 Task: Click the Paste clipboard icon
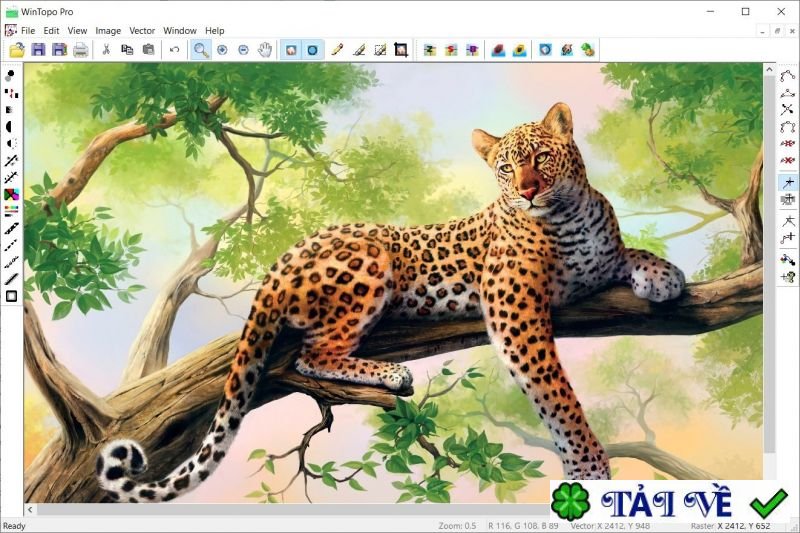(x=149, y=49)
